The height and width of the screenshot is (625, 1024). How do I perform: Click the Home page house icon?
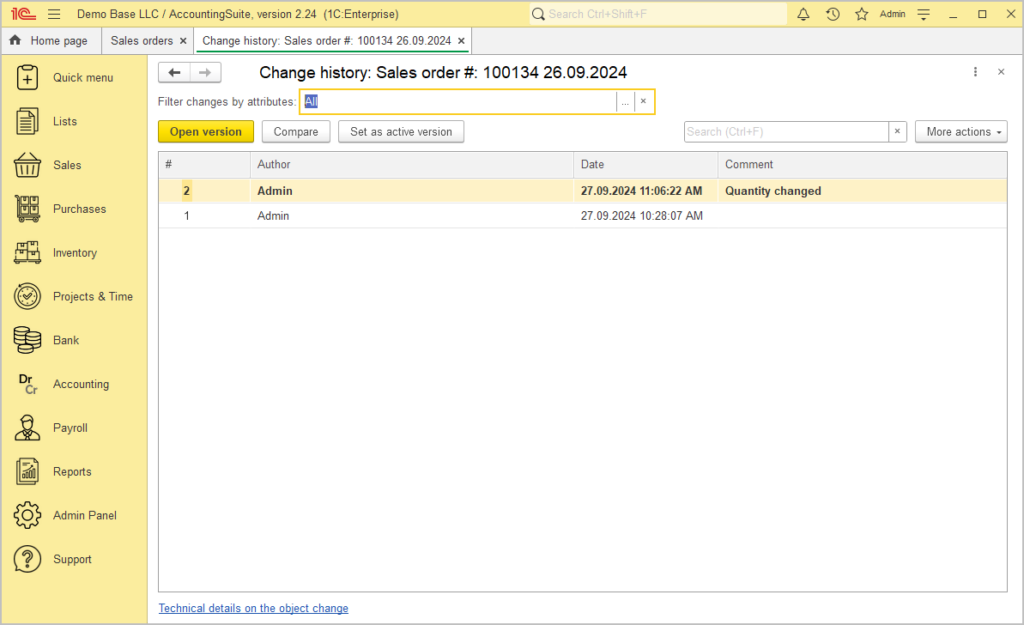click(15, 40)
